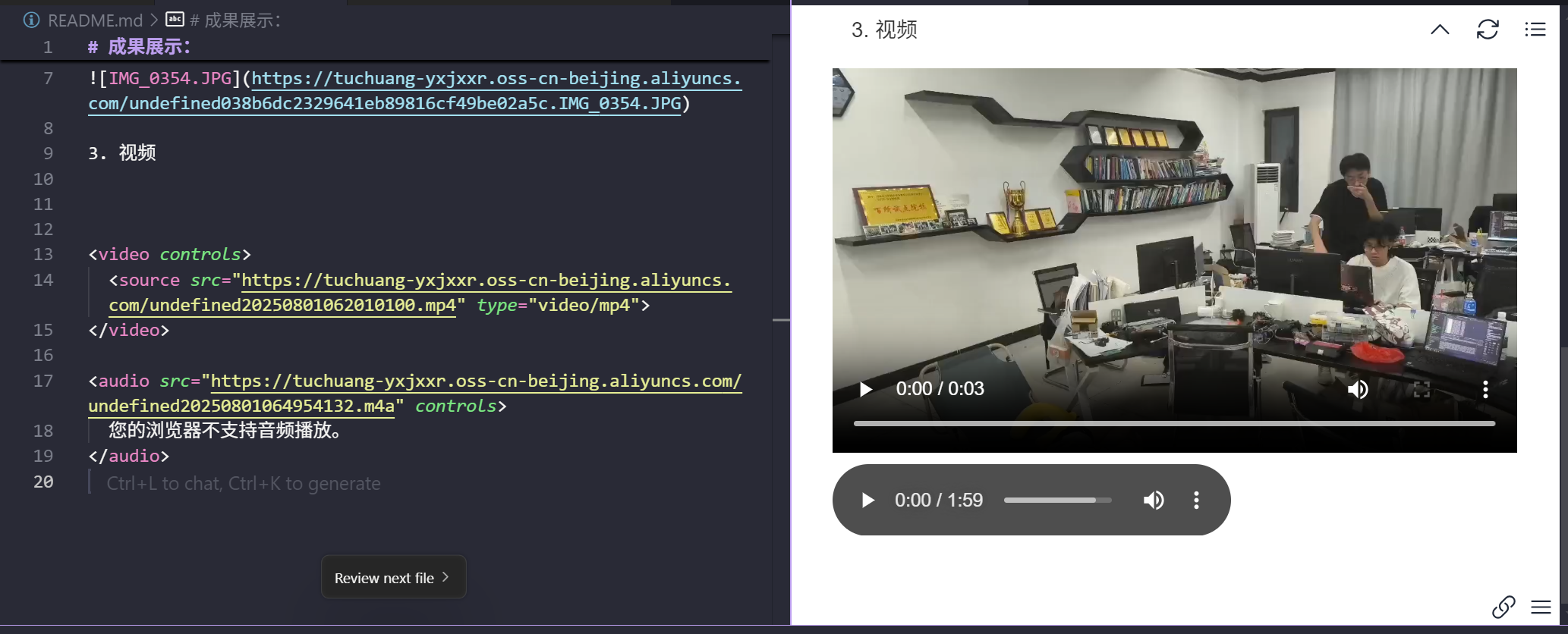Open the hamburger menu at preview bottom
1568x634 pixels.
tap(1541, 607)
